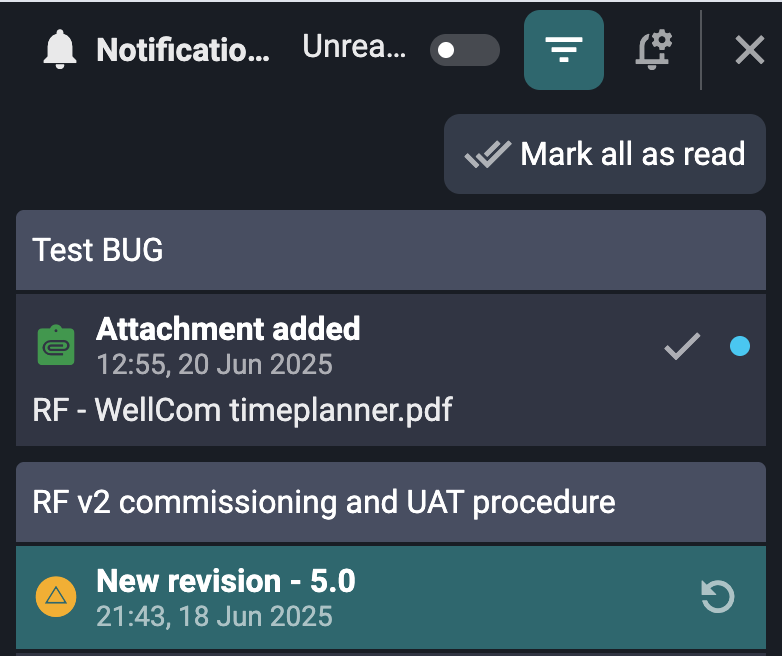Click the double-check icon in Mark all as read
This screenshot has width=782, height=656.
click(x=487, y=155)
